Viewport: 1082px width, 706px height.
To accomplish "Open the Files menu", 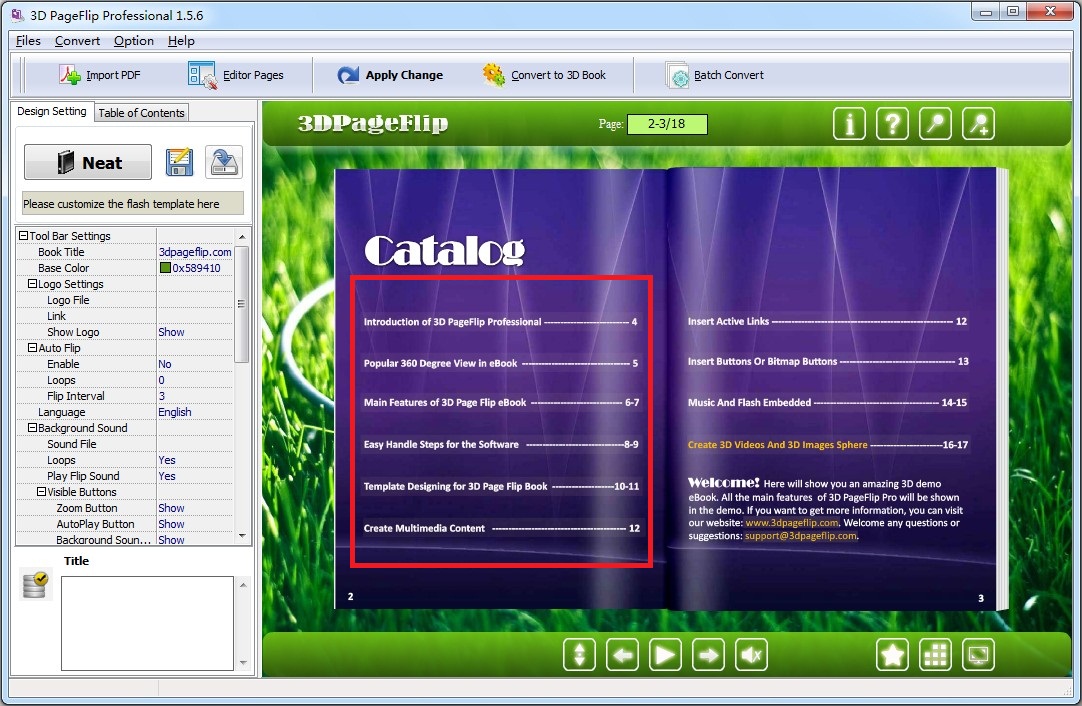I will (28, 41).
